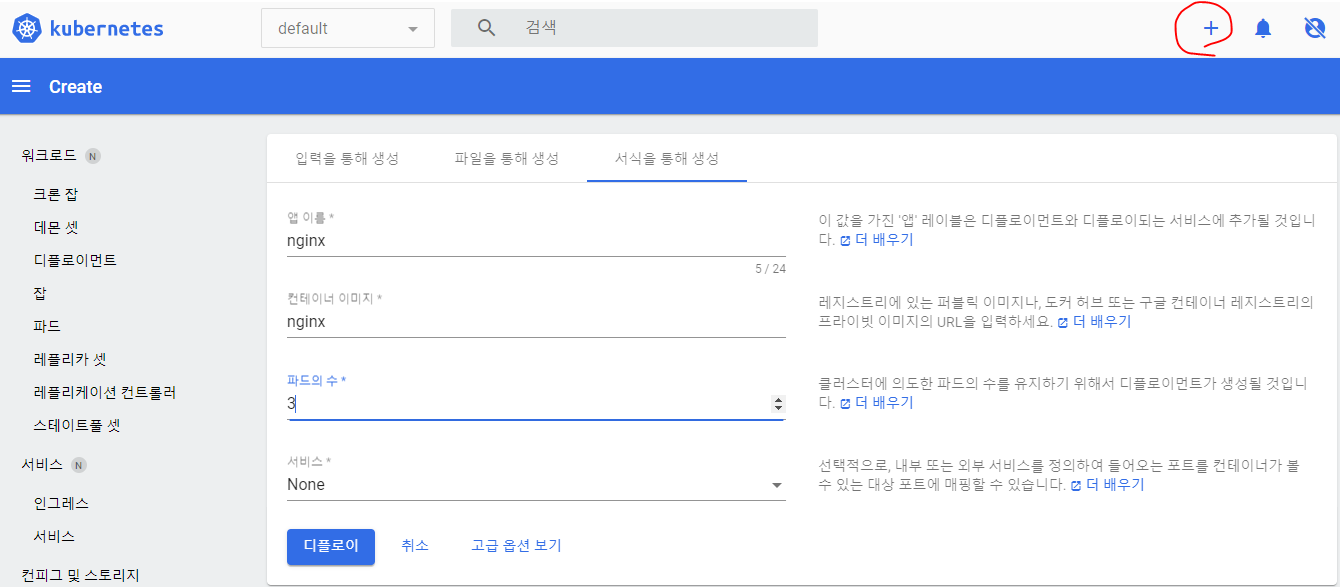Click the Create page title
1340x587 pixels.
pos(76,87)
